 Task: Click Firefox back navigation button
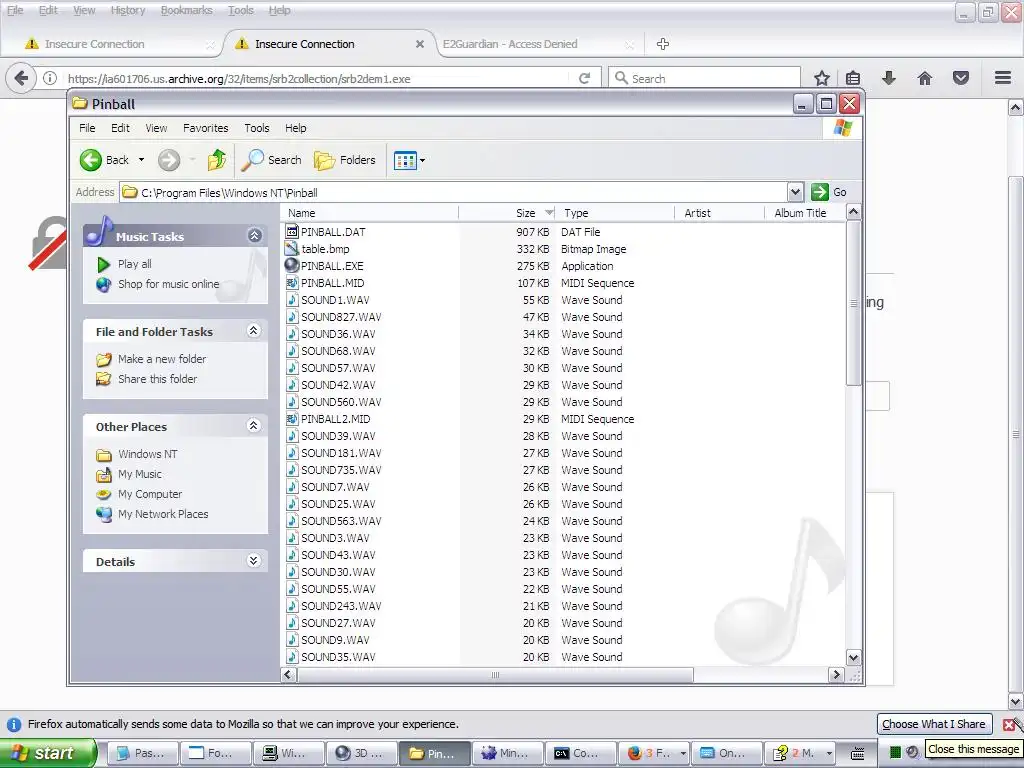(x=21, y=78)
